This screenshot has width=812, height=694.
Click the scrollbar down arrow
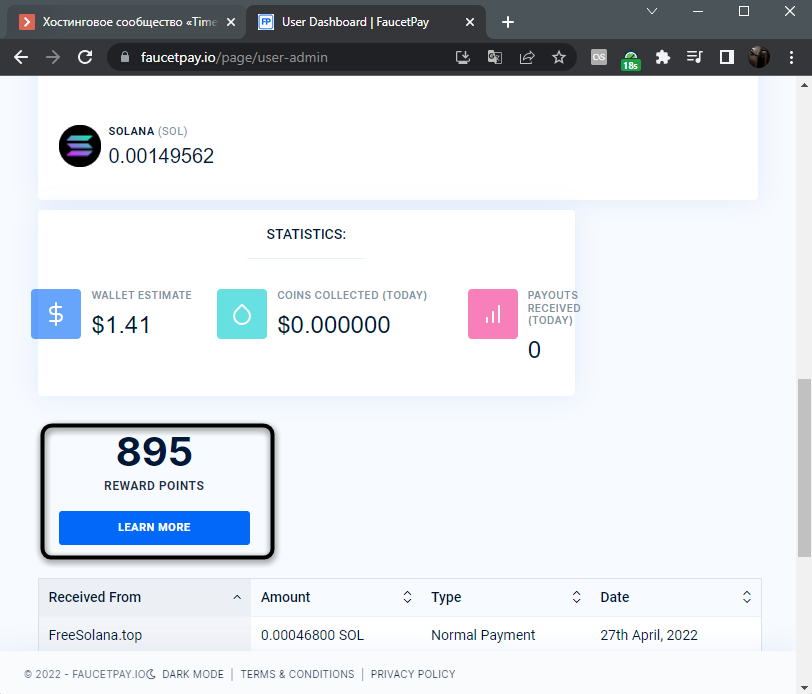point(804,687)
